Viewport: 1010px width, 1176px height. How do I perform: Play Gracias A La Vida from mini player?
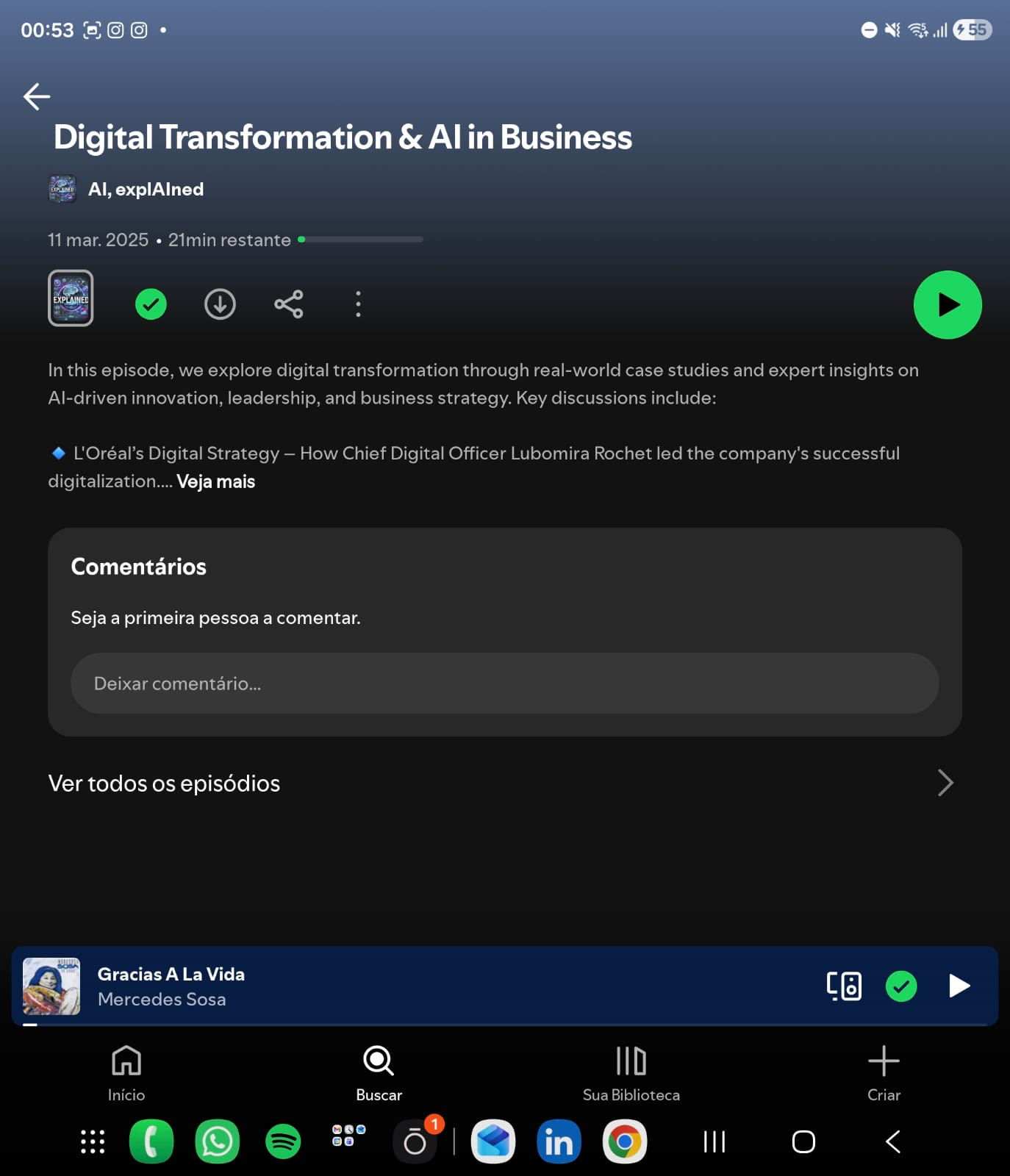[959, 986]
